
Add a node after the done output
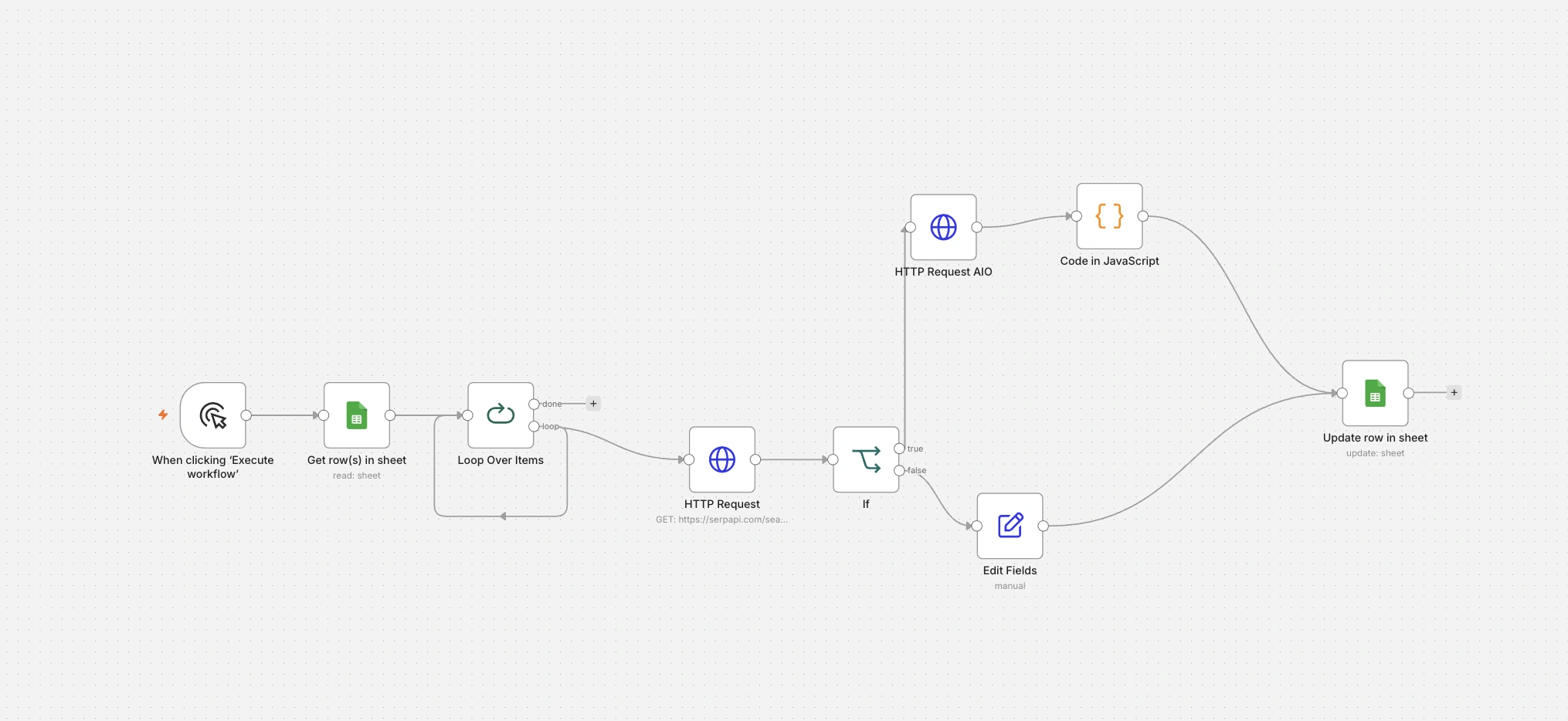coord(593,404)
